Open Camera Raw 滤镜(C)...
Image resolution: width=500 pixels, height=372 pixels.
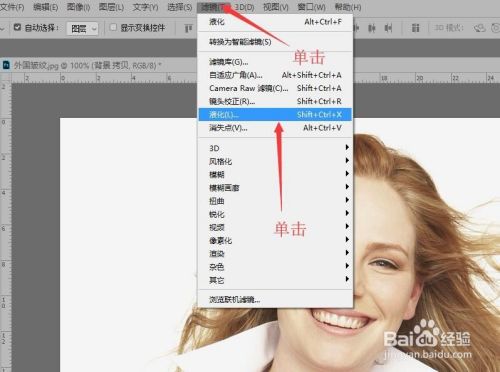(275, 88)
